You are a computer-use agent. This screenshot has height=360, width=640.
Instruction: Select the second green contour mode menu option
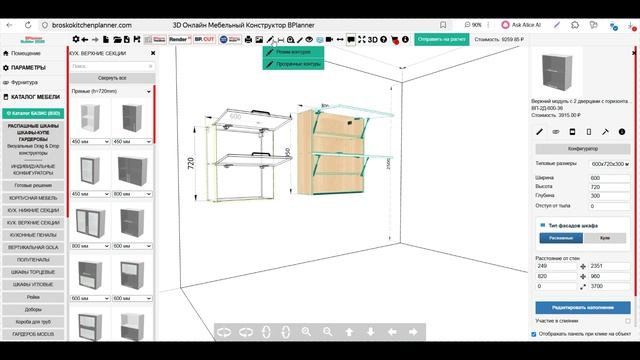tap(293, 64)
